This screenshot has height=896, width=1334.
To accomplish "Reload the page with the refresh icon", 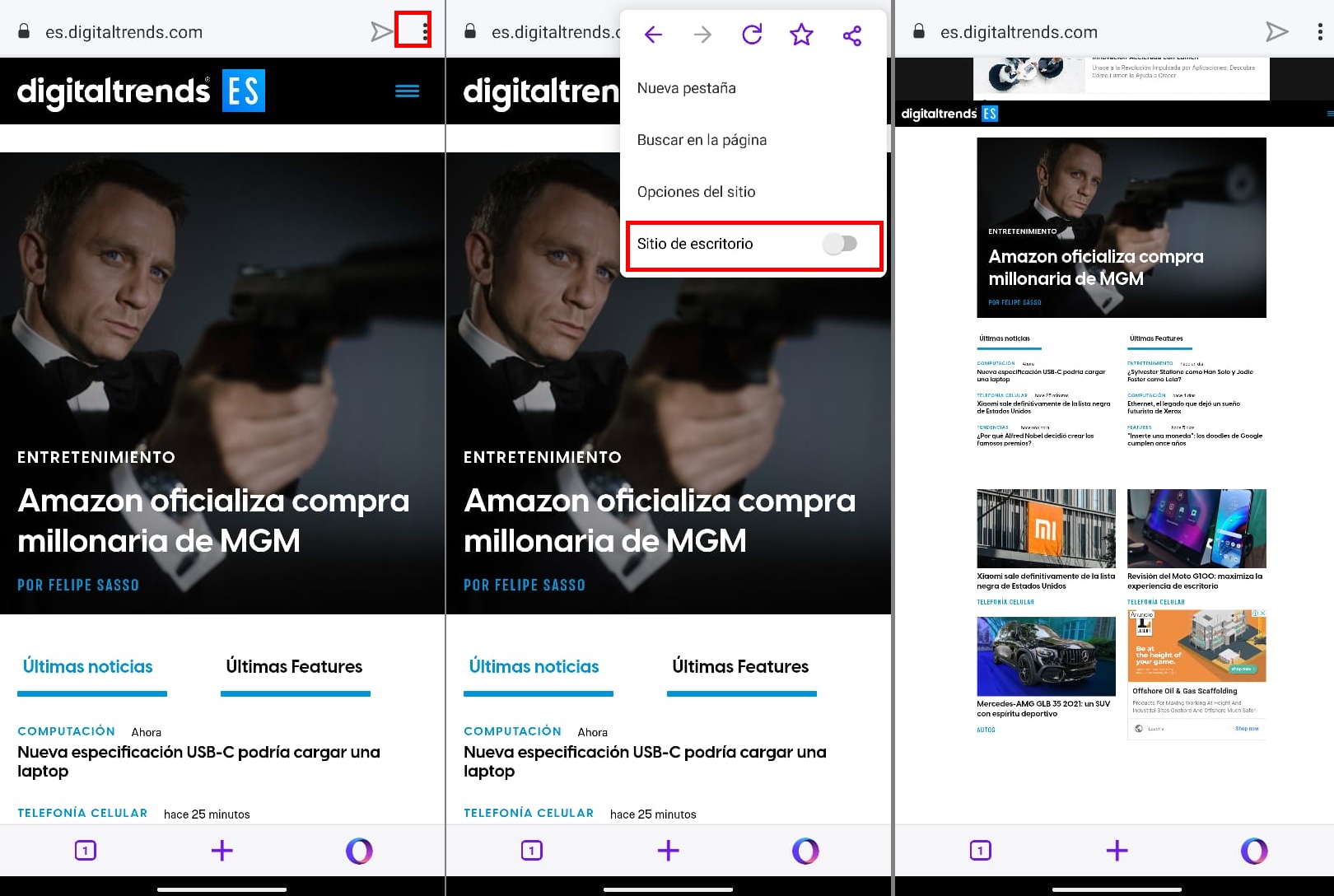I will [751, 35].
